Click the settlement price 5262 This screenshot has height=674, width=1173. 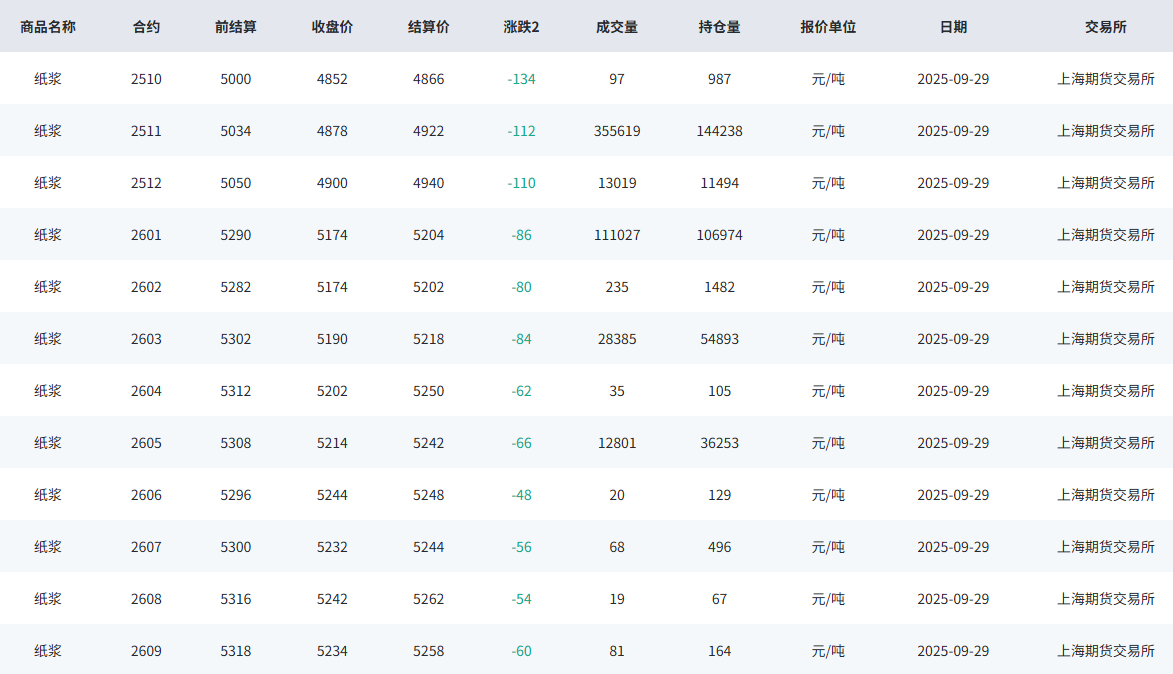[429, 599]
